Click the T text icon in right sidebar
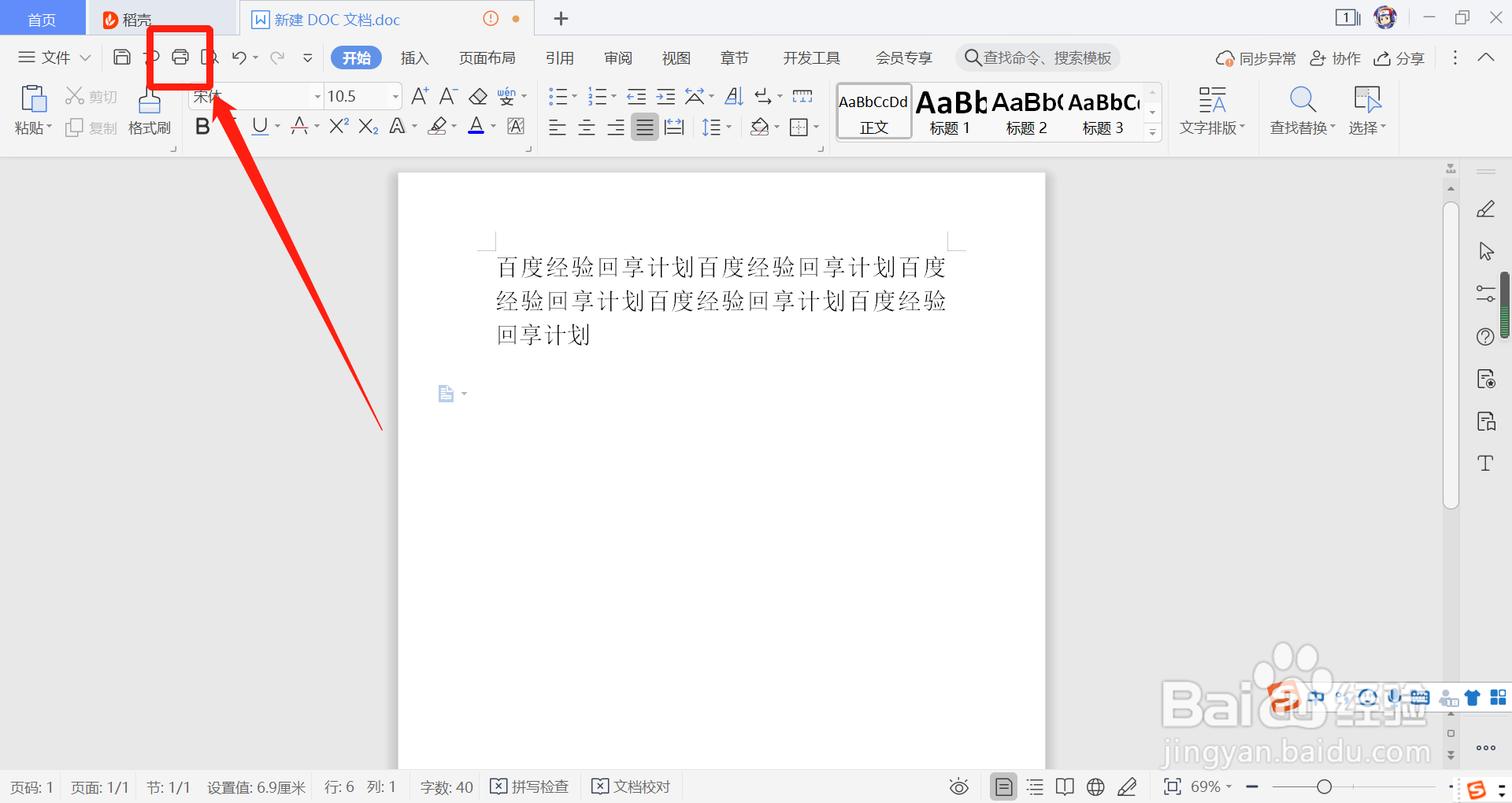Viewport: 1512px width, 803px height. (1485, 463)
